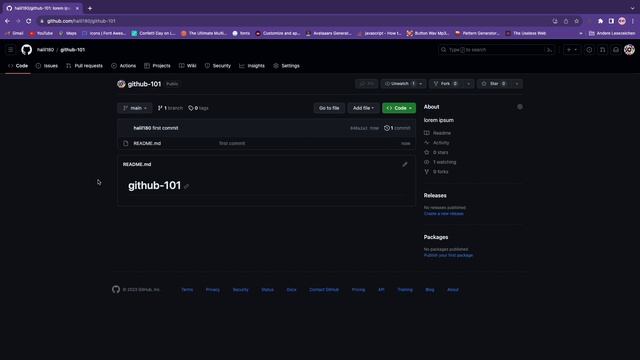The height and width of the screenshot is (360, 640).
Task: Focus the Type / to search field
Action: pos(496,50)
